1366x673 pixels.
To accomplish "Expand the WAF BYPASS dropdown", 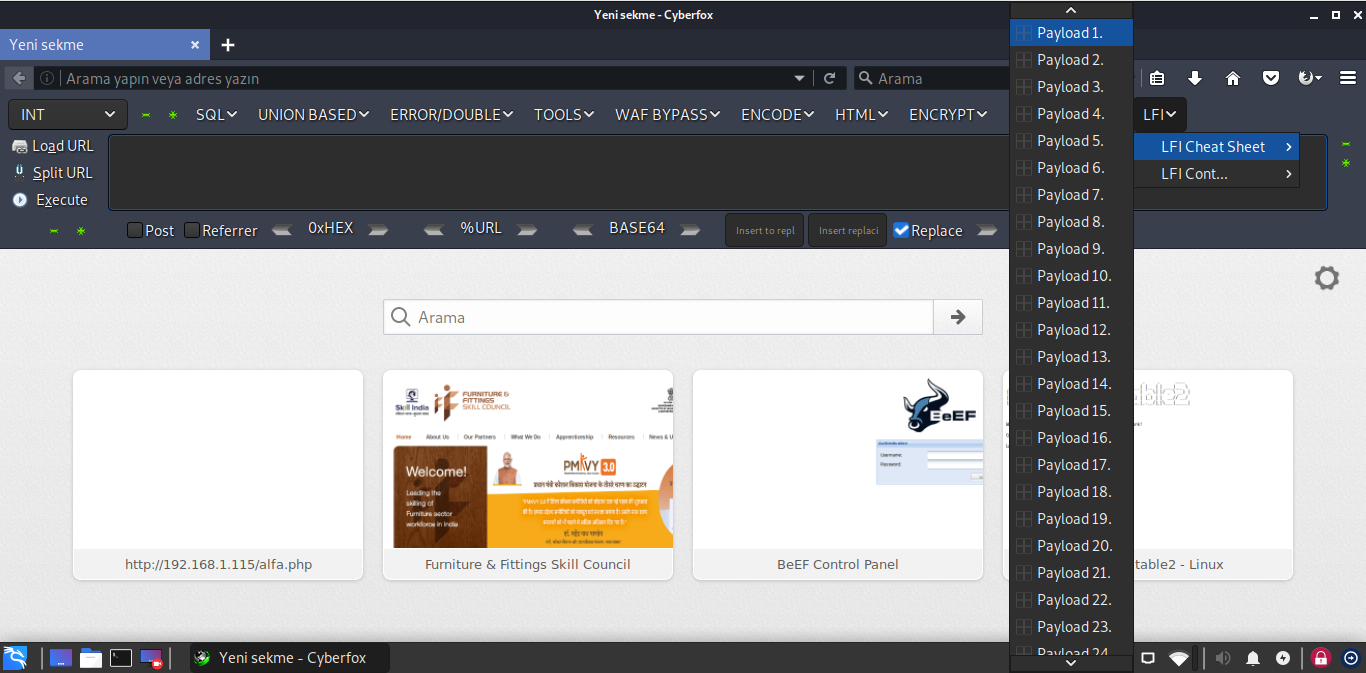I will pyautogui.click(x=667, y=115).
